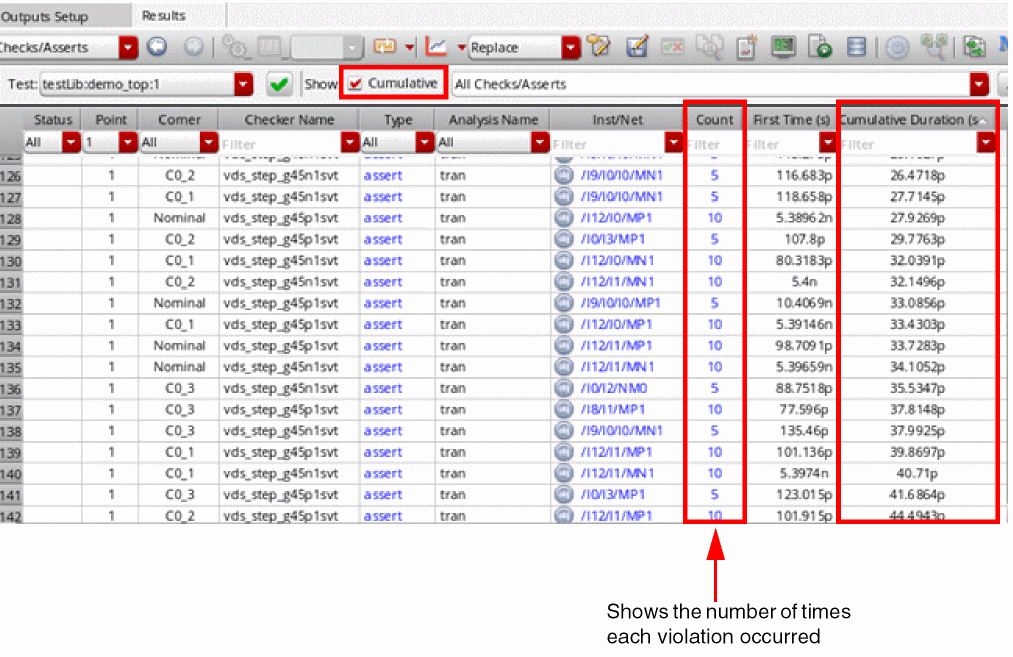Click the clipboard highlighter toolbar icon
The image size is (1013, 657).
point(598,47)
